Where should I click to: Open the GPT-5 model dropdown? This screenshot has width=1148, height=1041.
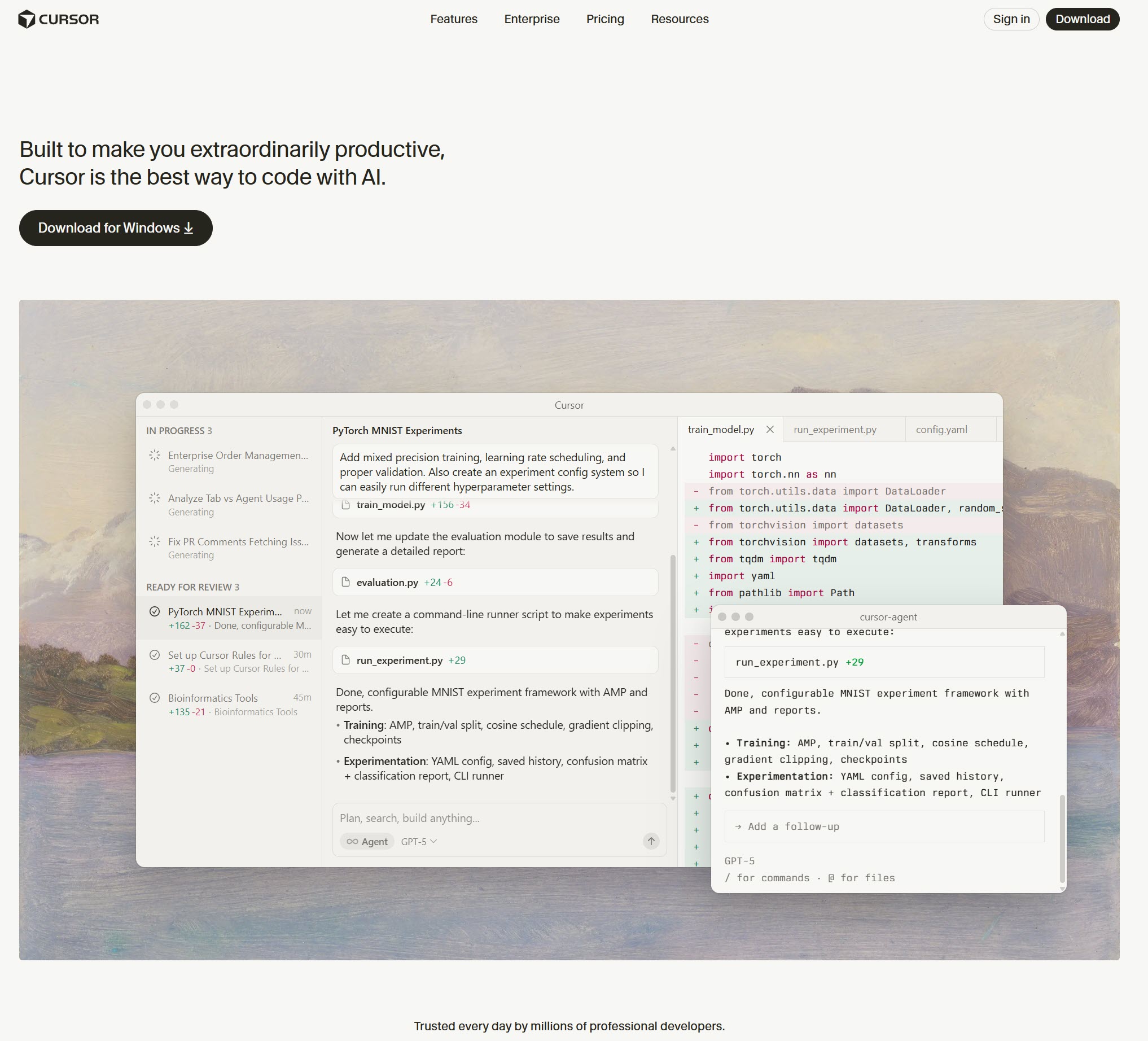click(419, 841)
